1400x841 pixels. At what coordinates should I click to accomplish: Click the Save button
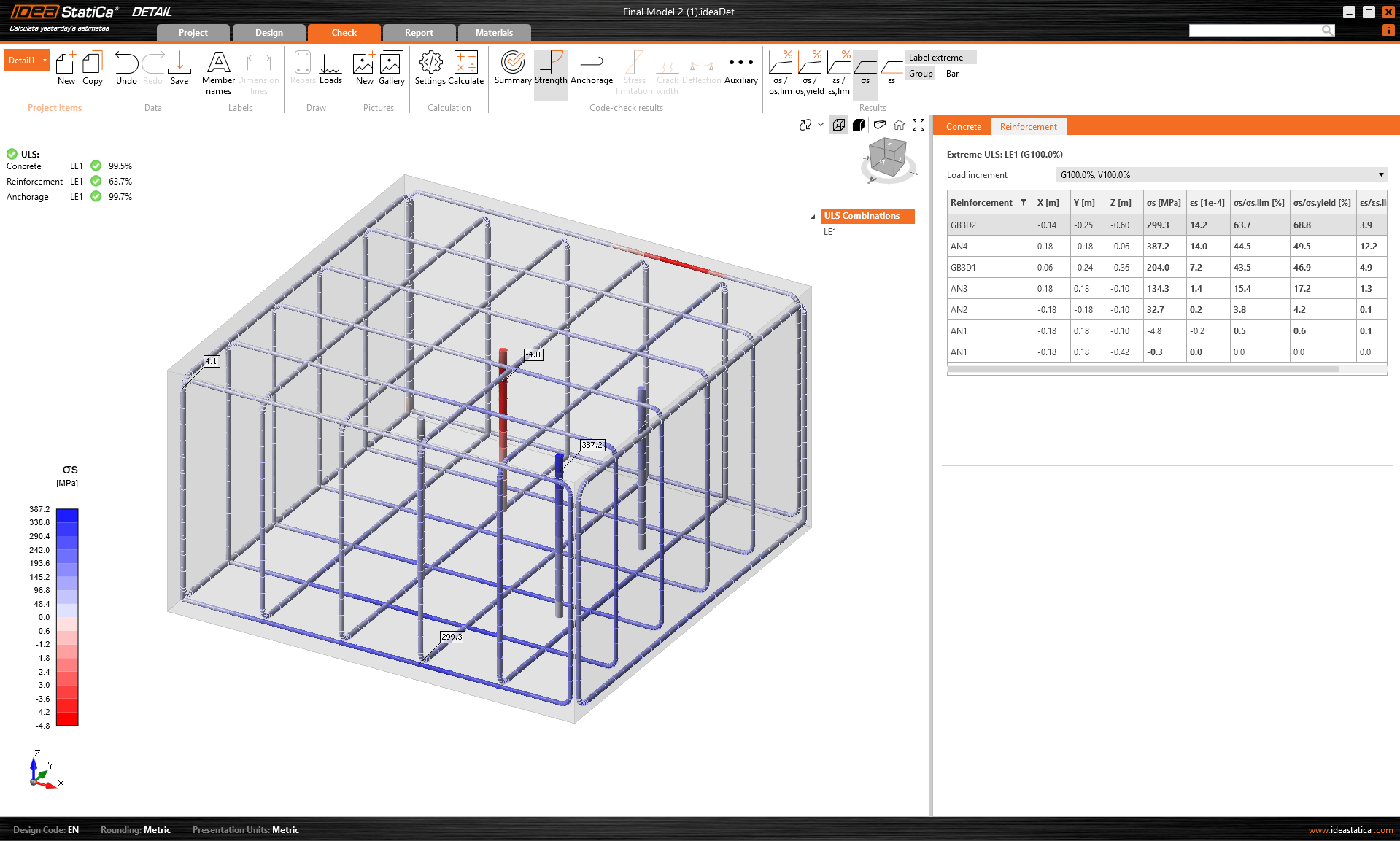coord(179,68)
